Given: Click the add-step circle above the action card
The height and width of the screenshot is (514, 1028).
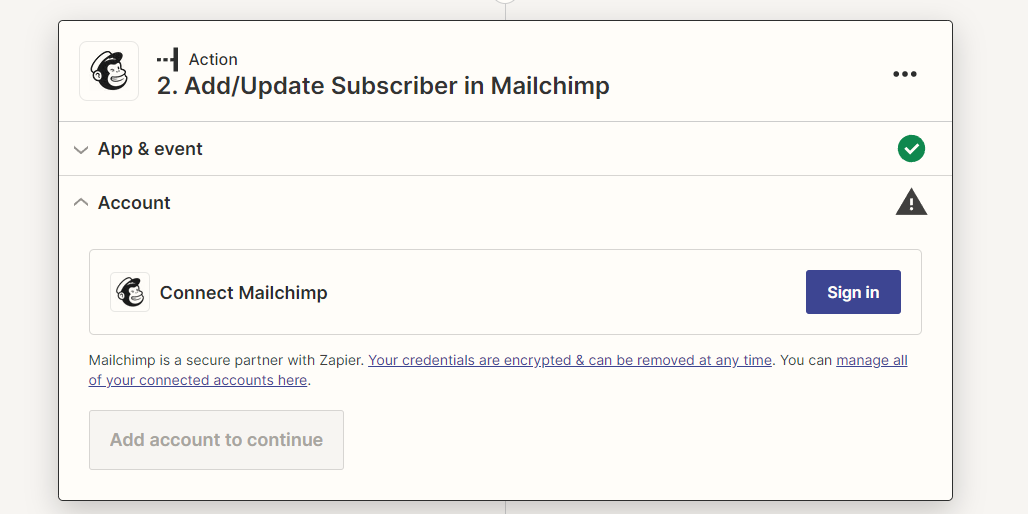Looking at the screenshot, I should [505, 2].
